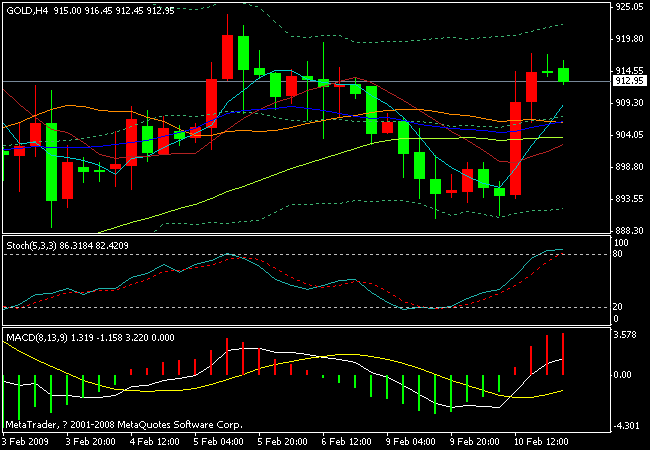650x450 pixels.
Task: Click the GOLD,H4 chart title text
Action: [x=26, y=11]
